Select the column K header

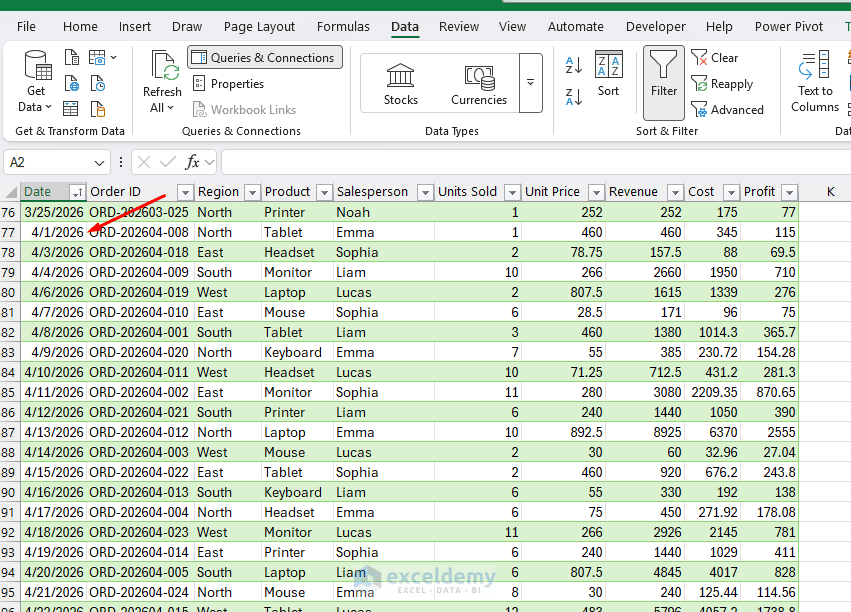830,192
